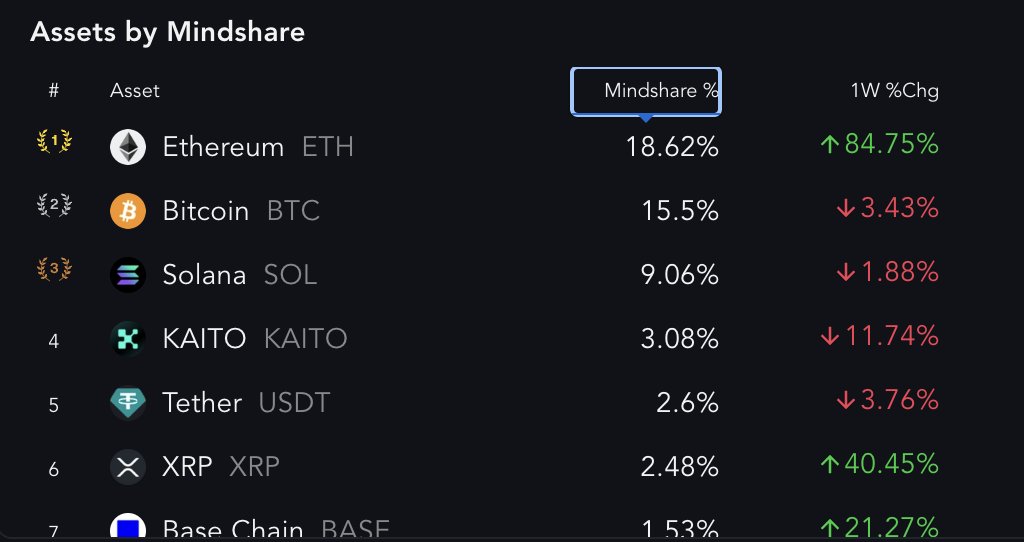Click the Solana logo icon

coord(127,274)
